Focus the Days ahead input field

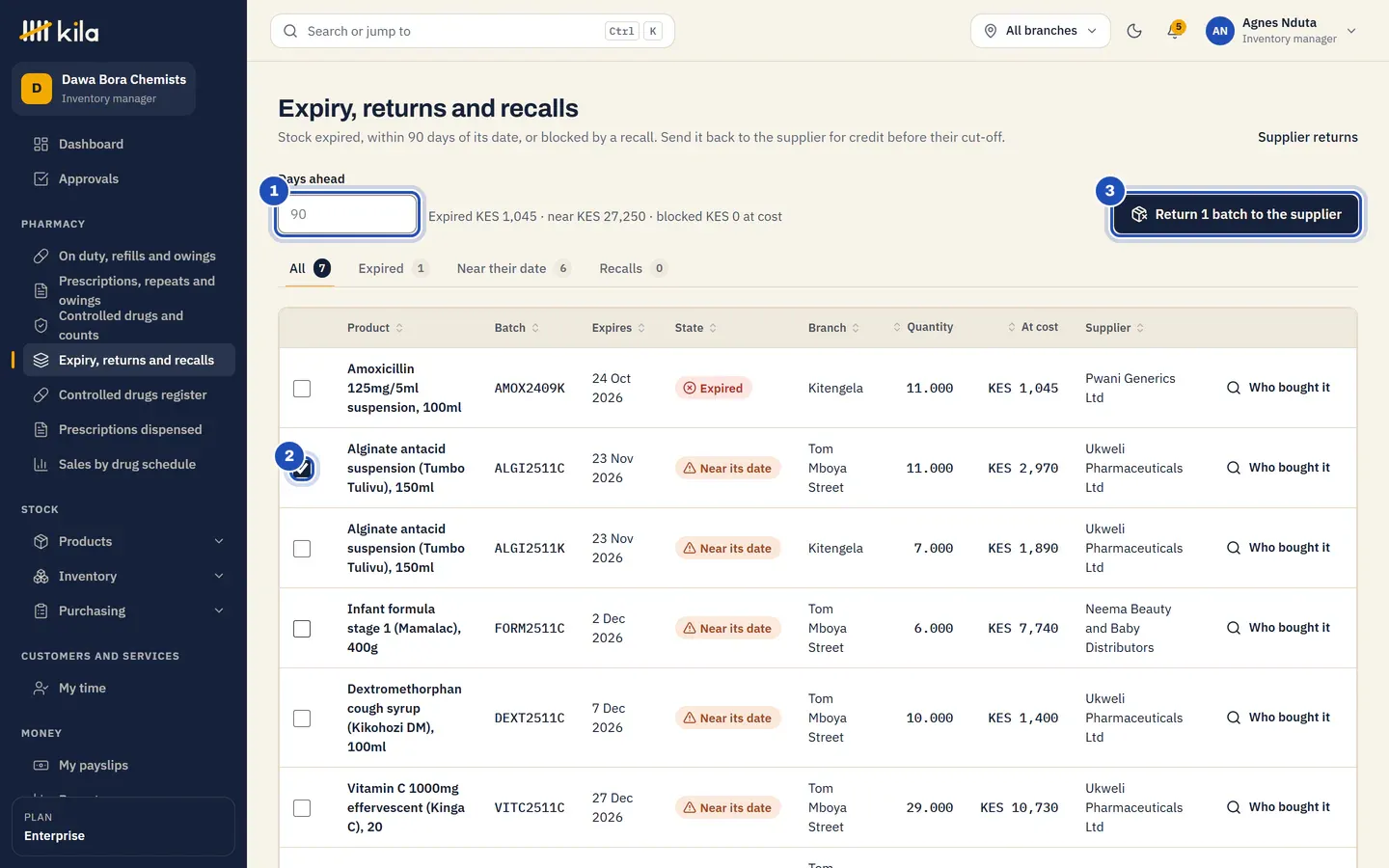347,214
